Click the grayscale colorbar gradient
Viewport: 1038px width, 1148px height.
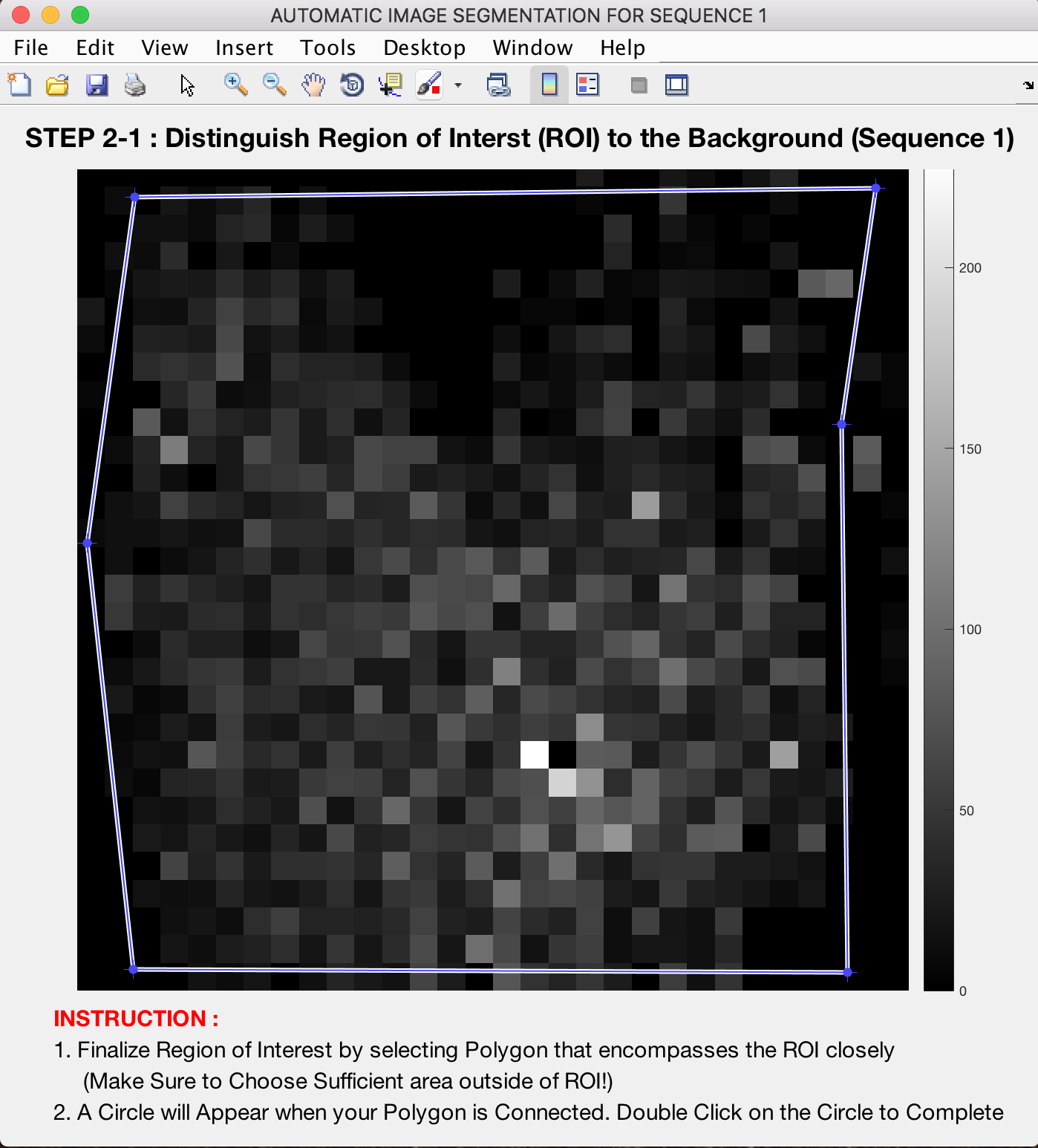coord(939,580)
